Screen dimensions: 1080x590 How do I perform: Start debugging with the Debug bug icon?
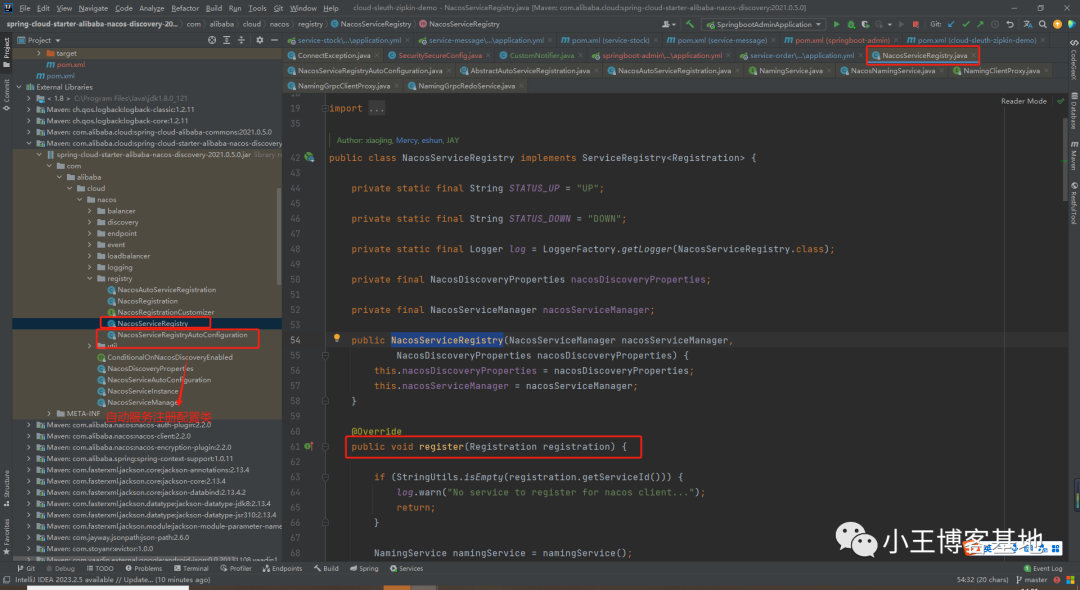click(851, 24)
